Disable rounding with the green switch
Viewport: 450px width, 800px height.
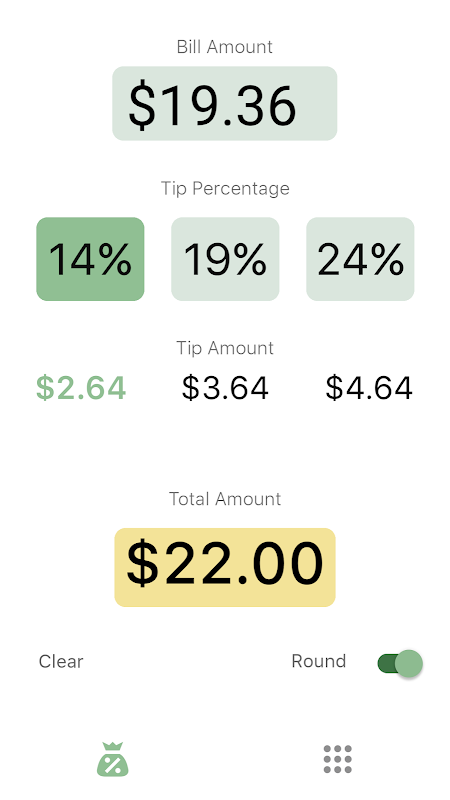click(400, 663)
